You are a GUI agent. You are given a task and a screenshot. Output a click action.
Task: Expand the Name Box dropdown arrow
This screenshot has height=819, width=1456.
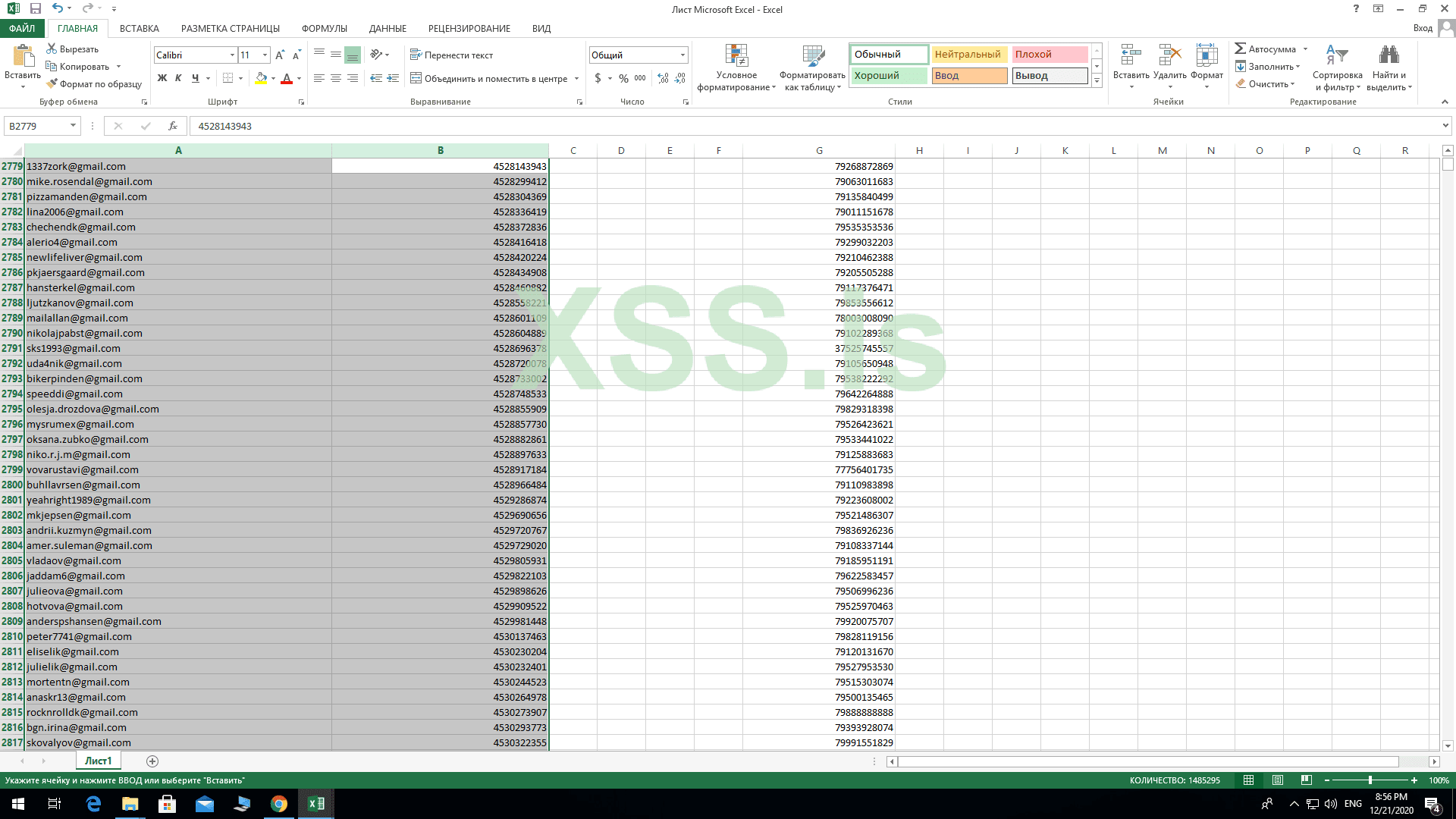coord(73,126)
